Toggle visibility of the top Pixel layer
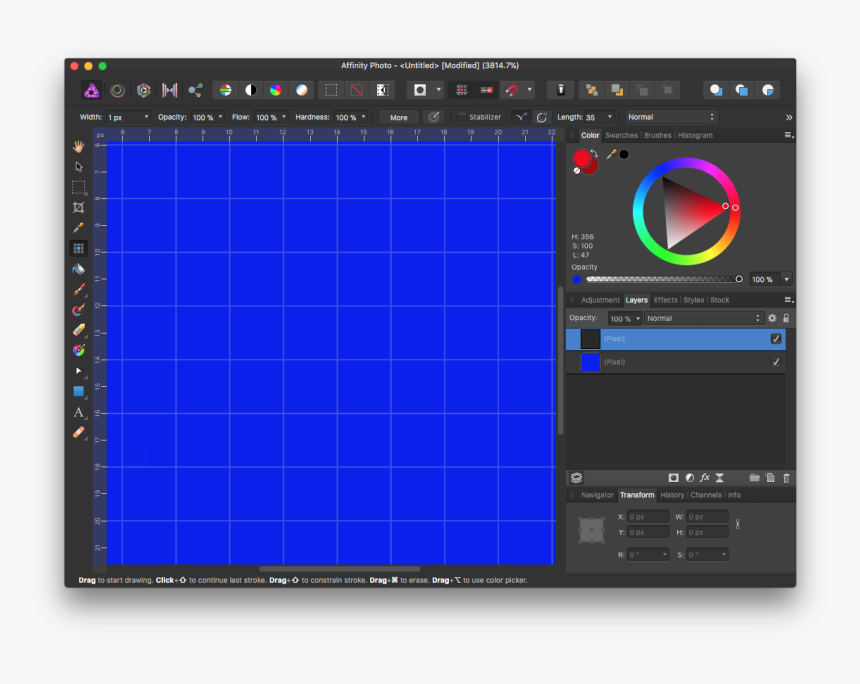Image resolution: width=860 pixels, height=684 pixels. pyautogui.click(x=777, y=339)
